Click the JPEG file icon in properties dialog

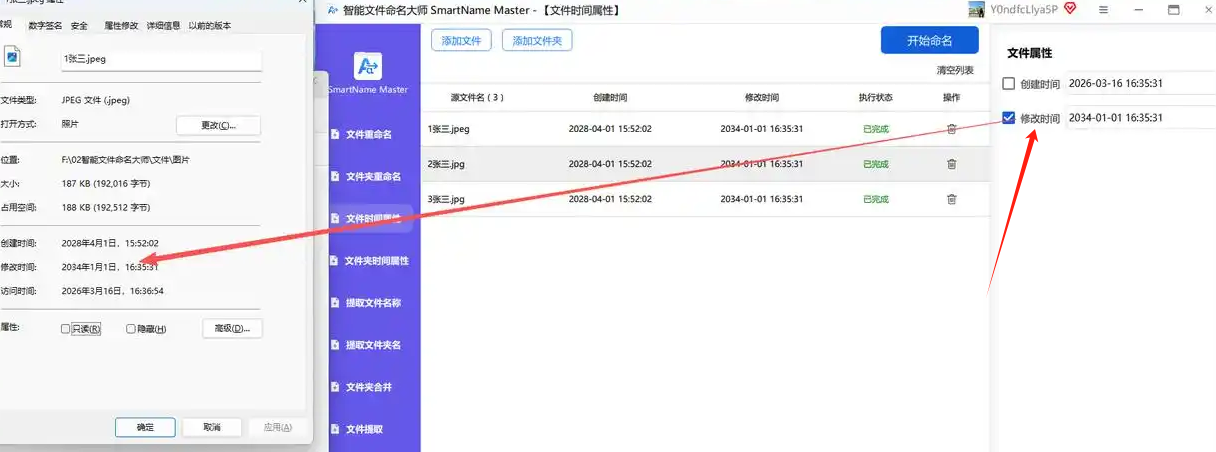click(x=11, y=58)
